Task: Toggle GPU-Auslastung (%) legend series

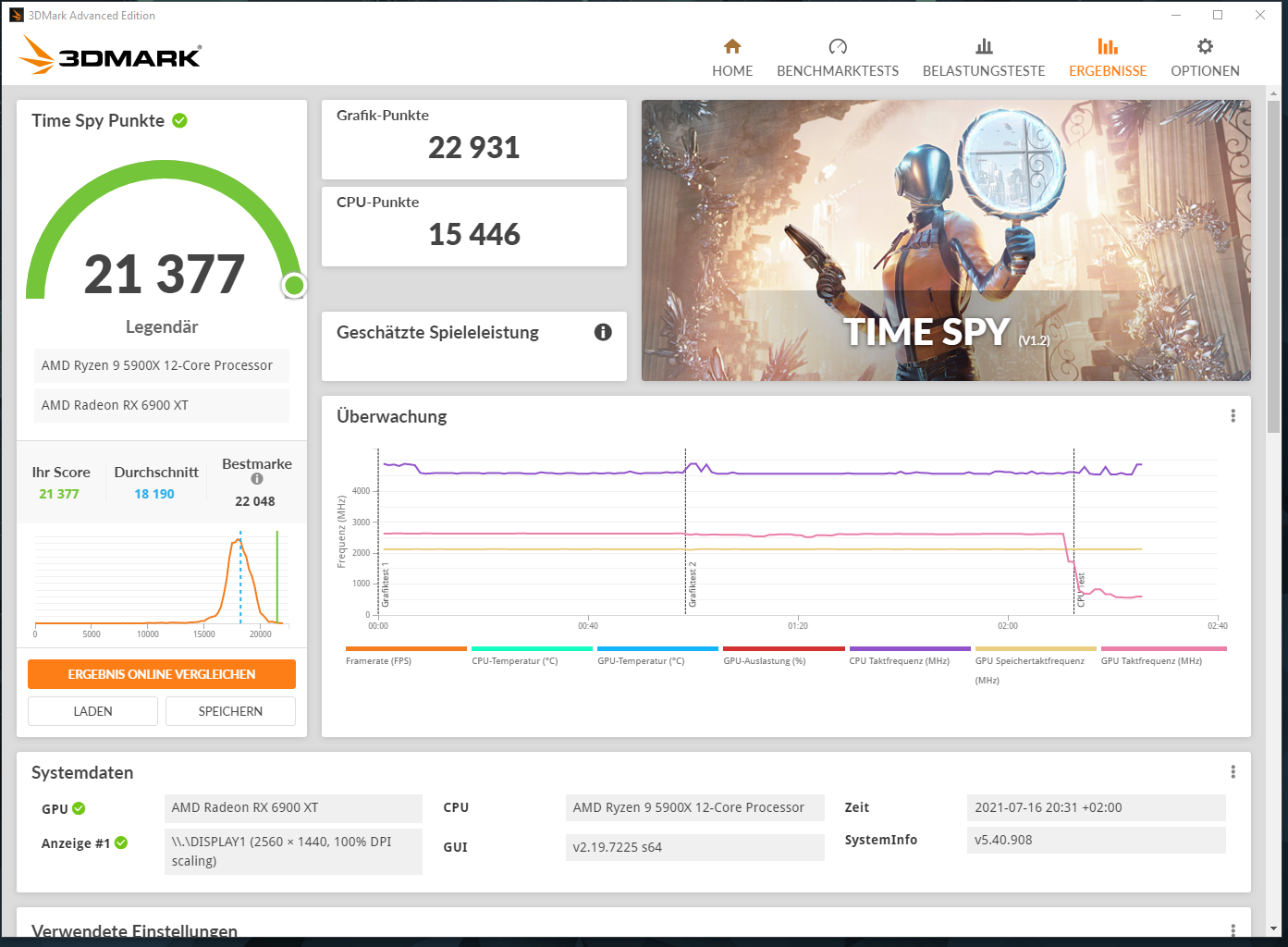Action: click(x=783, y=656)
